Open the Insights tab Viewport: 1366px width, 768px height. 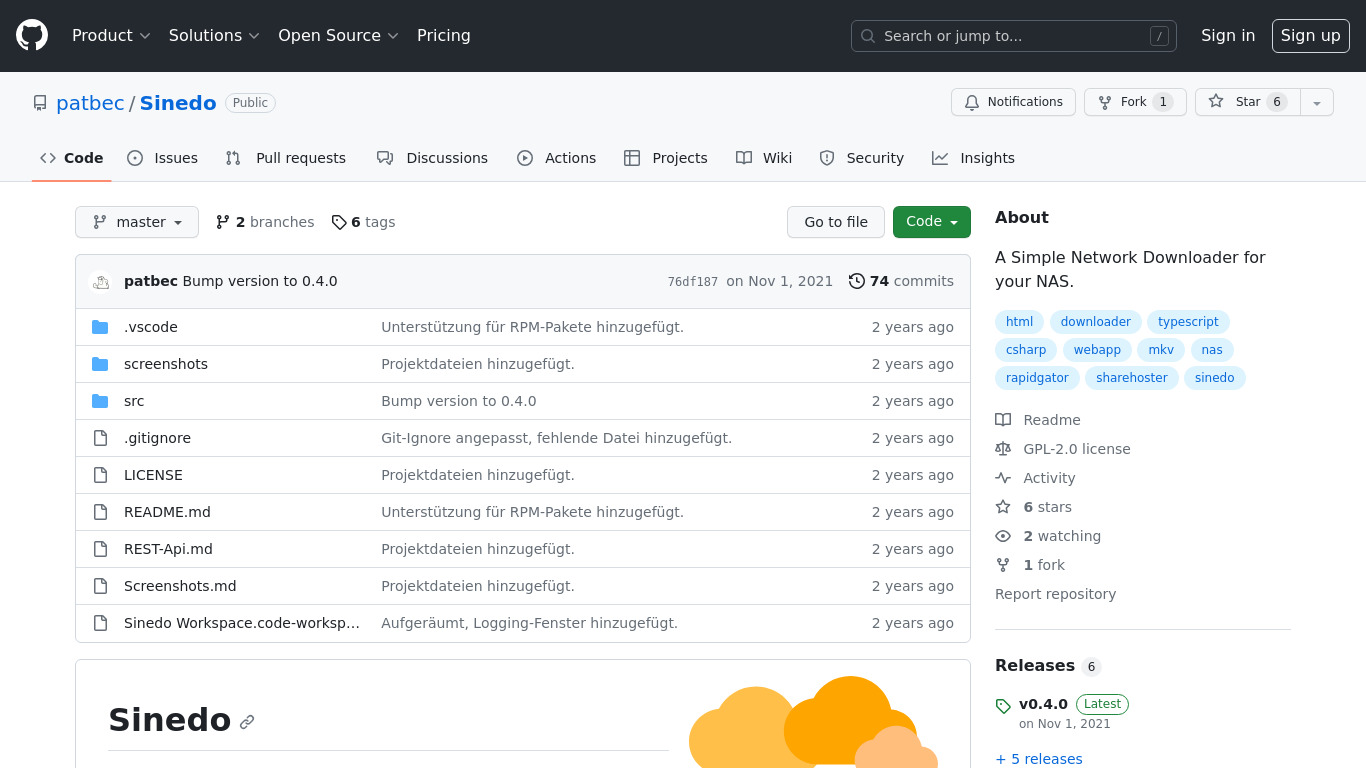[x=973, y=158]
